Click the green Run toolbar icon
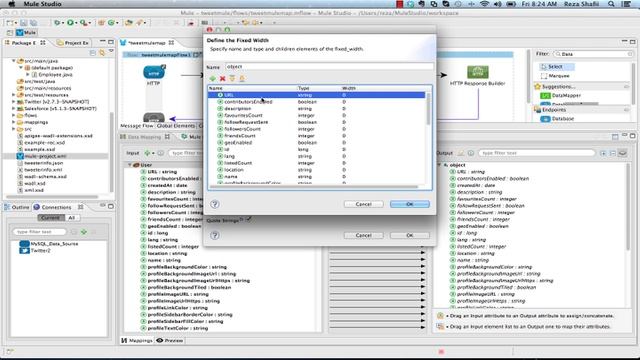 [70, 22]
